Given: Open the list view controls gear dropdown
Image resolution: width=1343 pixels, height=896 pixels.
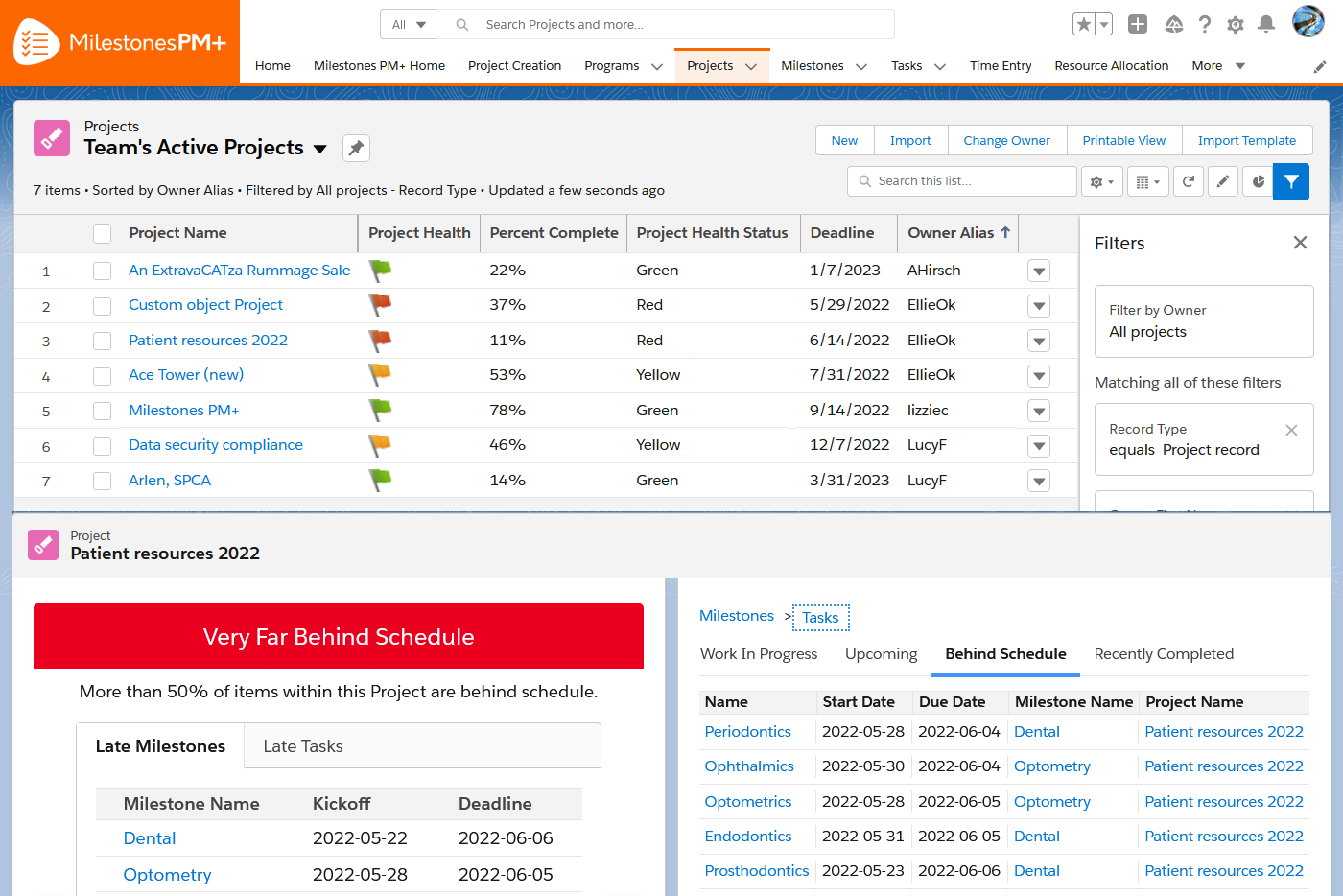Looking at the screenshot, I should coord(1101,181).
